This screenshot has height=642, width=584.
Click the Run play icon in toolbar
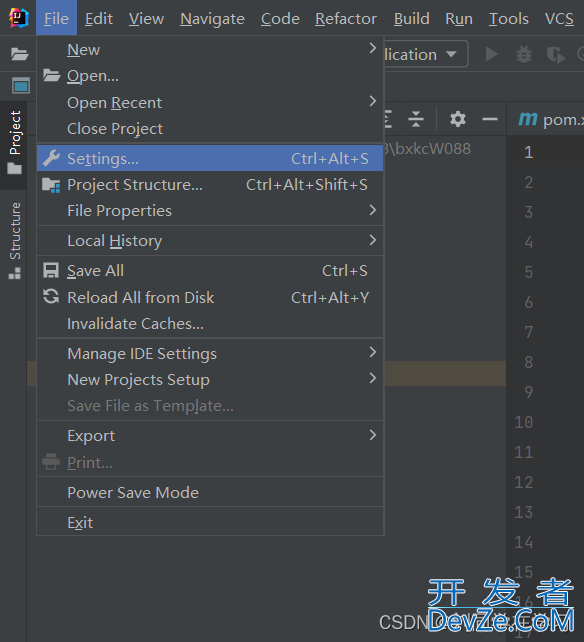point(491,54)
